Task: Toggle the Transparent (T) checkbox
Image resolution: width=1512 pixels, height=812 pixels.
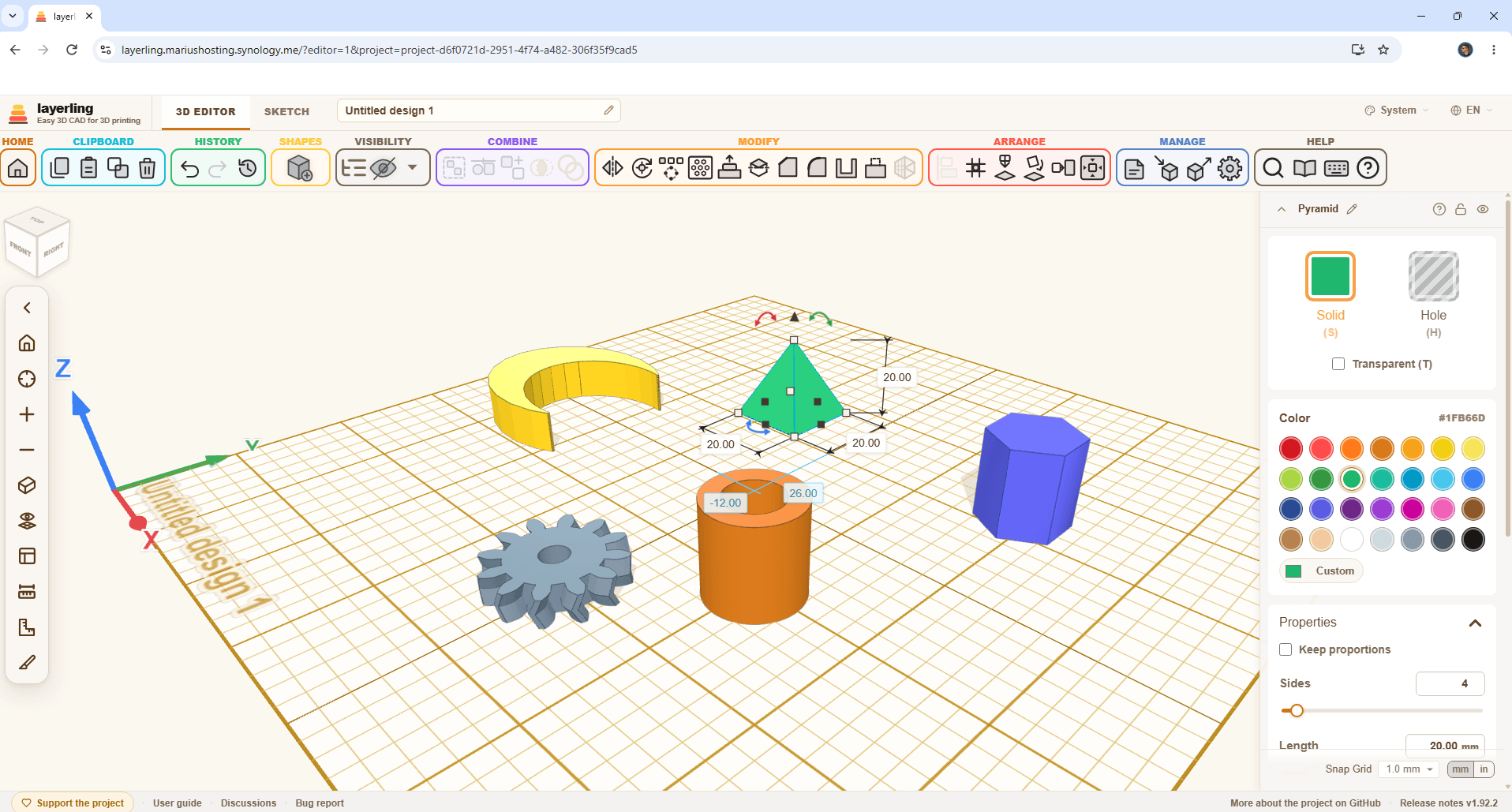Action: pos(1338,364)
